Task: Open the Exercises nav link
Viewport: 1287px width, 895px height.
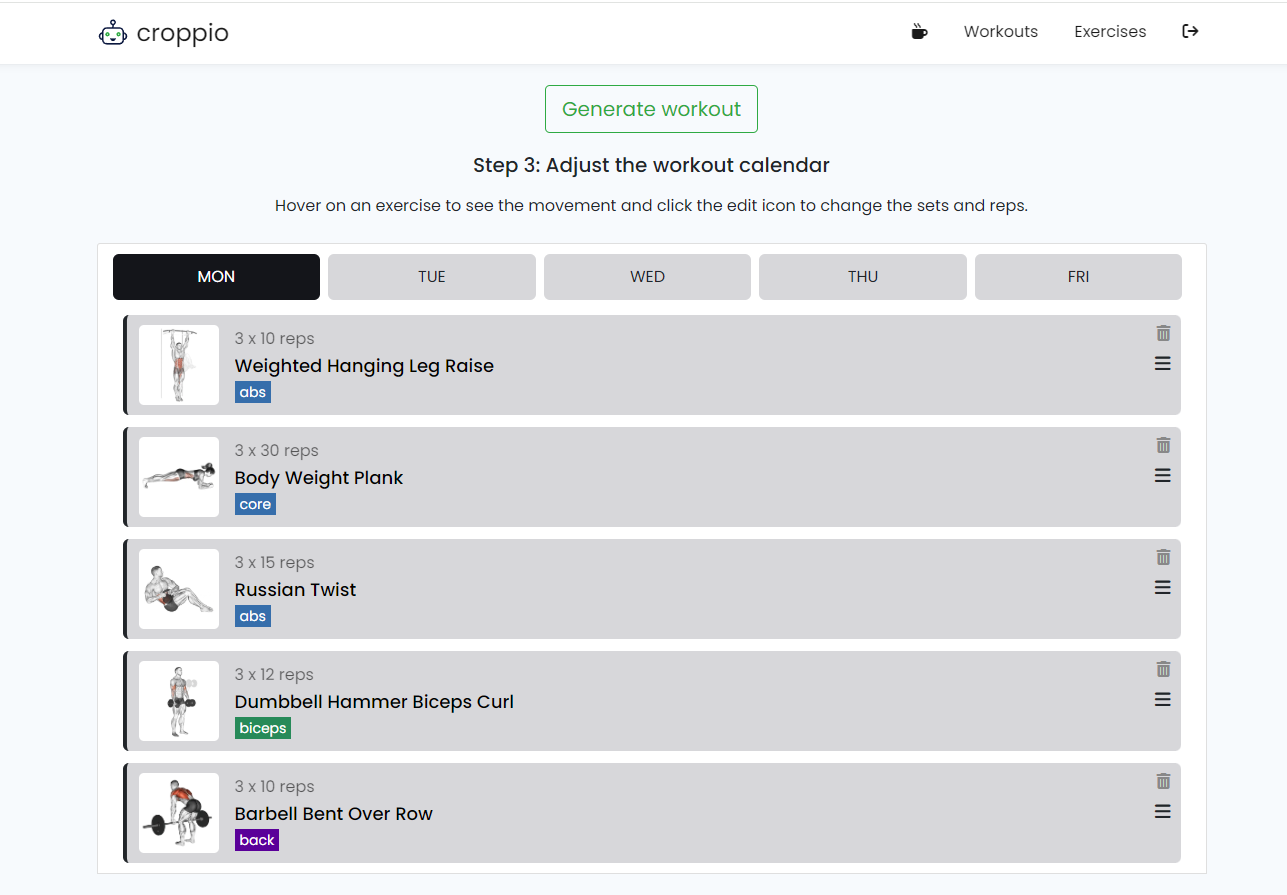Action: pos(1110,32)
